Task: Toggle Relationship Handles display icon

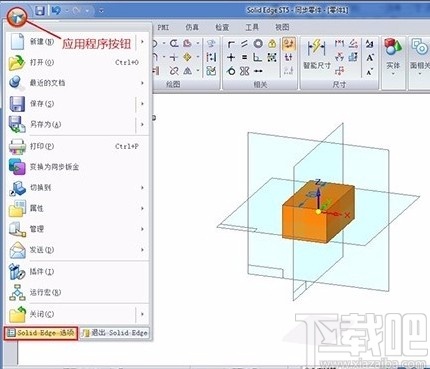Action: pyautogui.click(x=289, y=57)
